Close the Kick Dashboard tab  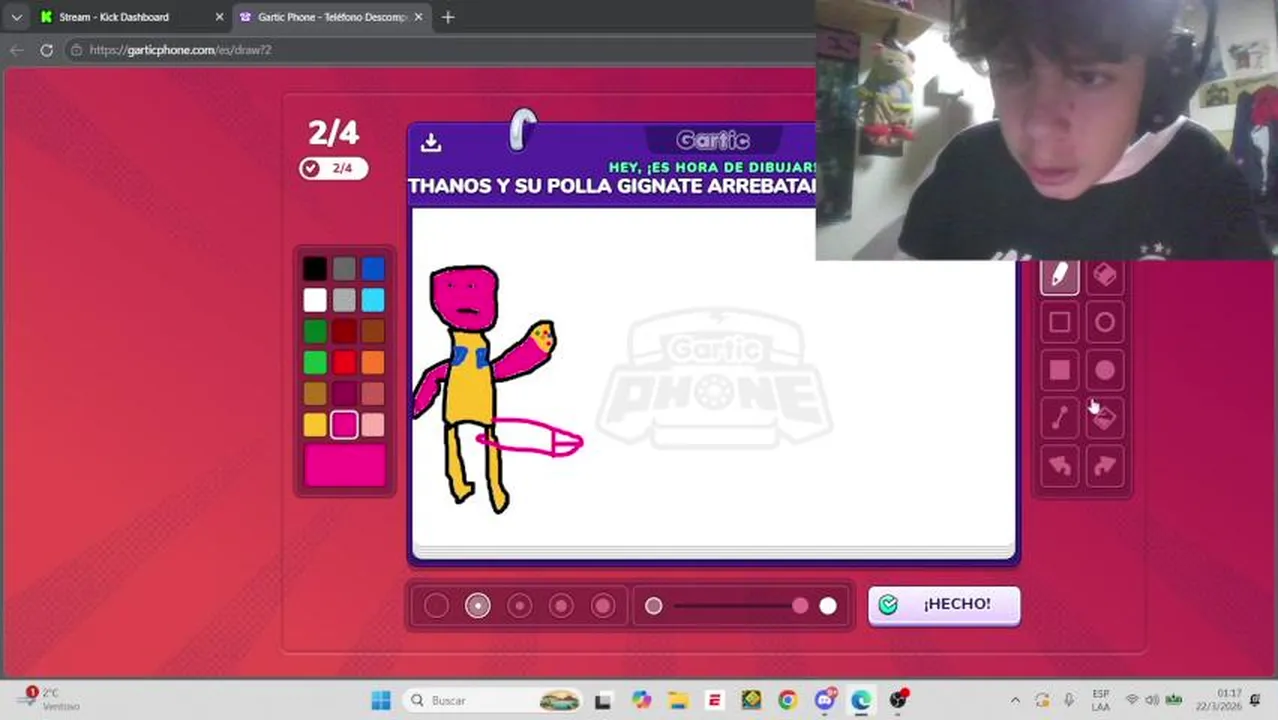point(219,17)
